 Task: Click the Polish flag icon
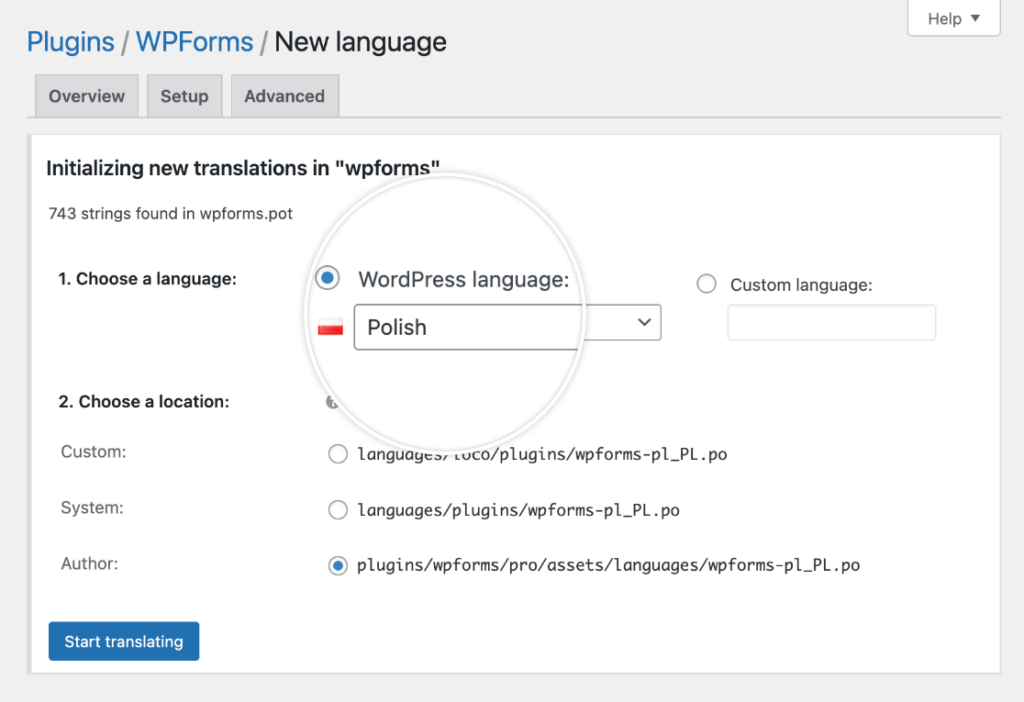point(330,324)
